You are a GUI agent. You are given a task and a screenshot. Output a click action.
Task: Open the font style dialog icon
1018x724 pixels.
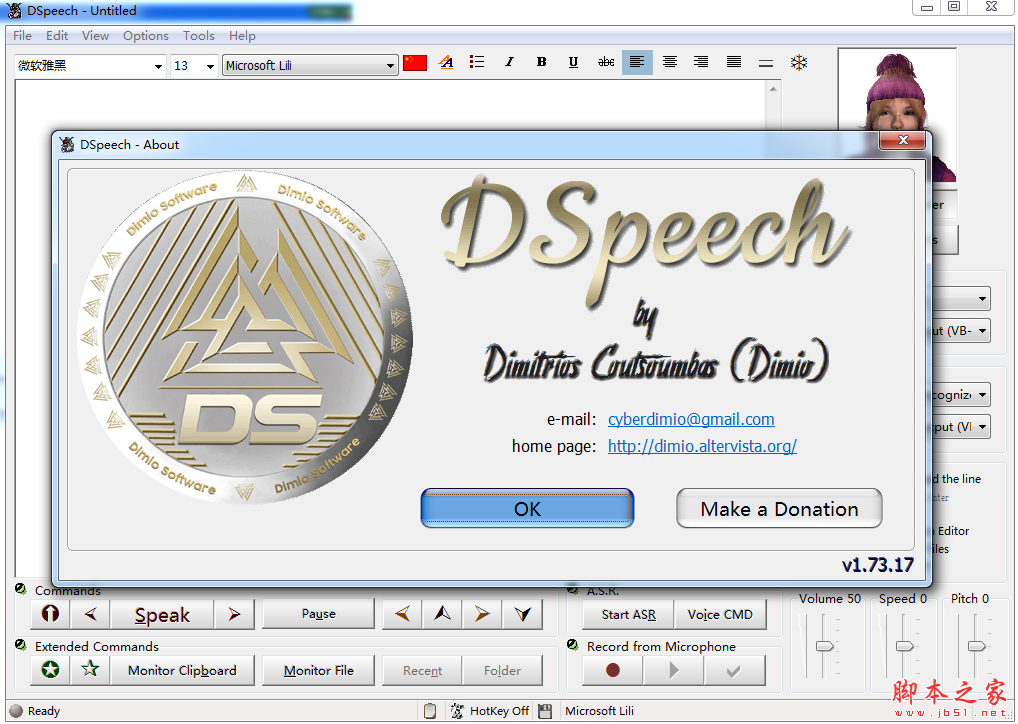[446, 62]
